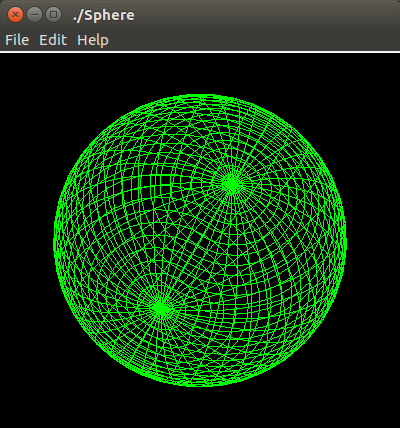Image resolution: width=400 pixels, height=428 pixels.
Task: Click empty title bar space right of ./Sphere
Action: pyautogui.click(x=267, y=15)
